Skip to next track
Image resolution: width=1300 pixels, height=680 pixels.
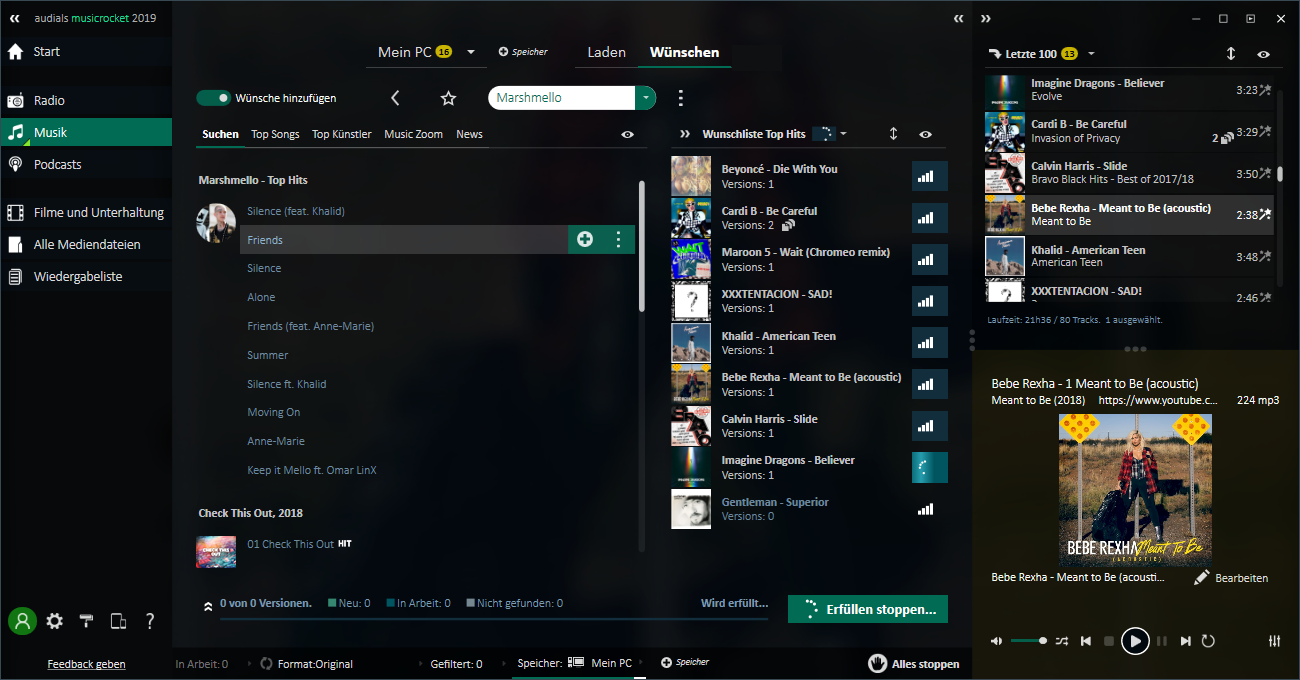(x=1185, y=641)
